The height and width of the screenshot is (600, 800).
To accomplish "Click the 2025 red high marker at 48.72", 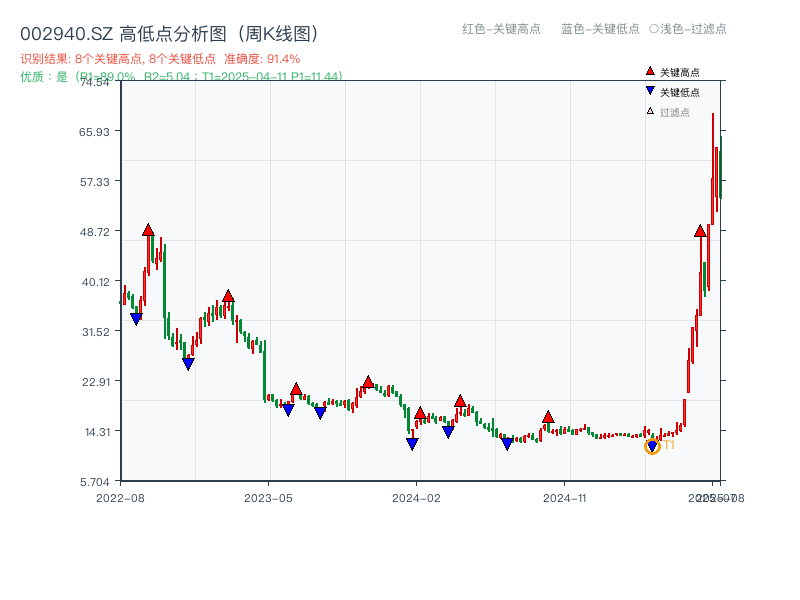I will 700,231.
